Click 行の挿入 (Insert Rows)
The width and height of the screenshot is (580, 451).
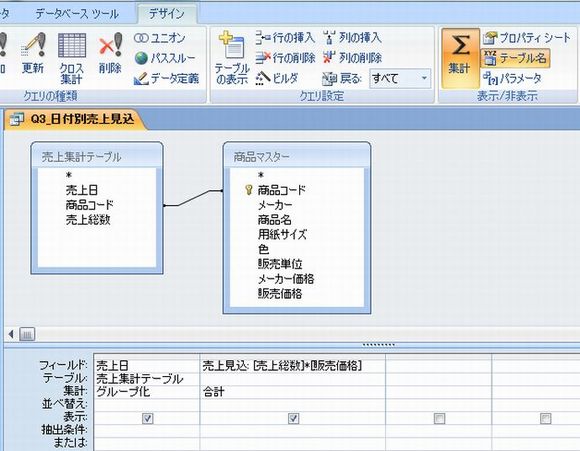(x=285, y=38)
